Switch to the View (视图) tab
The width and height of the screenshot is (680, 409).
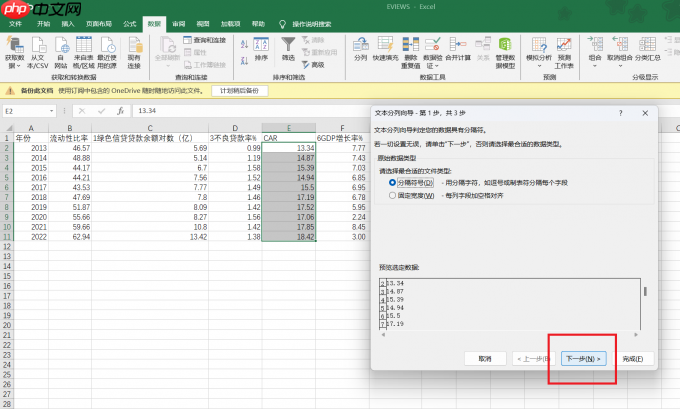pos(203,24)
